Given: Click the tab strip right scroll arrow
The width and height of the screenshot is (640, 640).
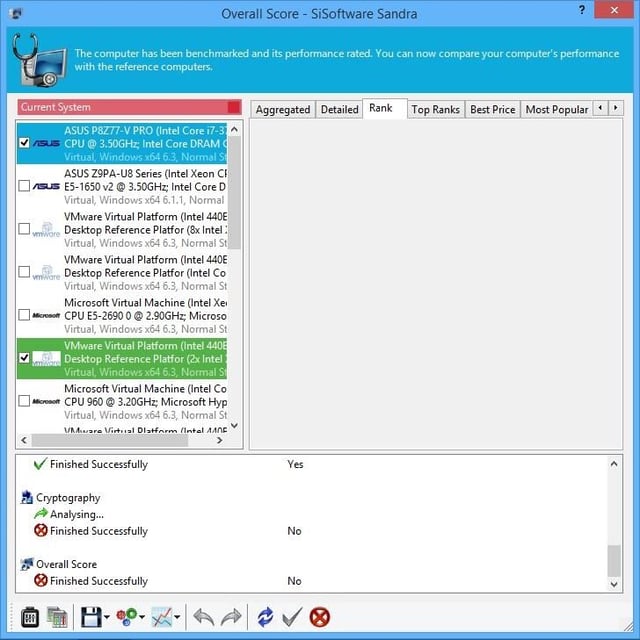Looking at the screenshot, I should click(x=616, y=108).
